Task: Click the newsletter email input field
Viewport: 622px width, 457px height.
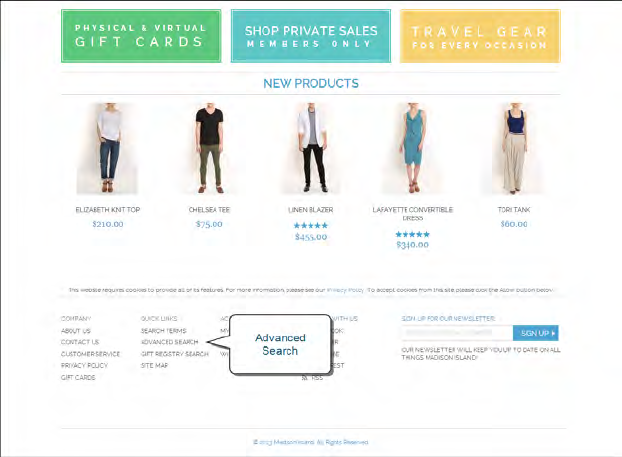Action: point(457,333)
